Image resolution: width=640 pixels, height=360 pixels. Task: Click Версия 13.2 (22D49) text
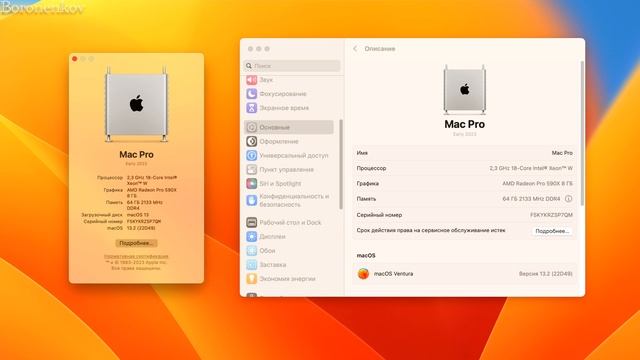[546, 273]
